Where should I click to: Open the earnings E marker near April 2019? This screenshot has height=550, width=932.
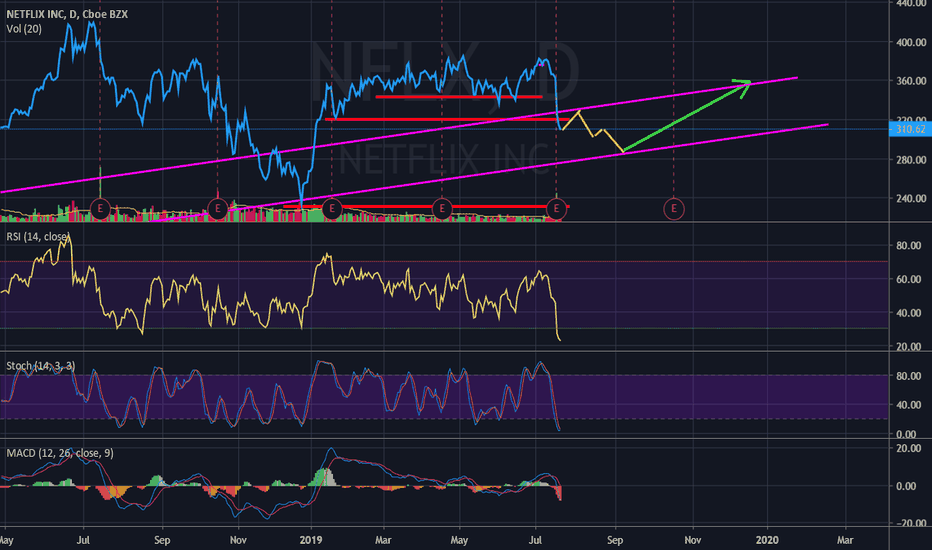(442, 209)
